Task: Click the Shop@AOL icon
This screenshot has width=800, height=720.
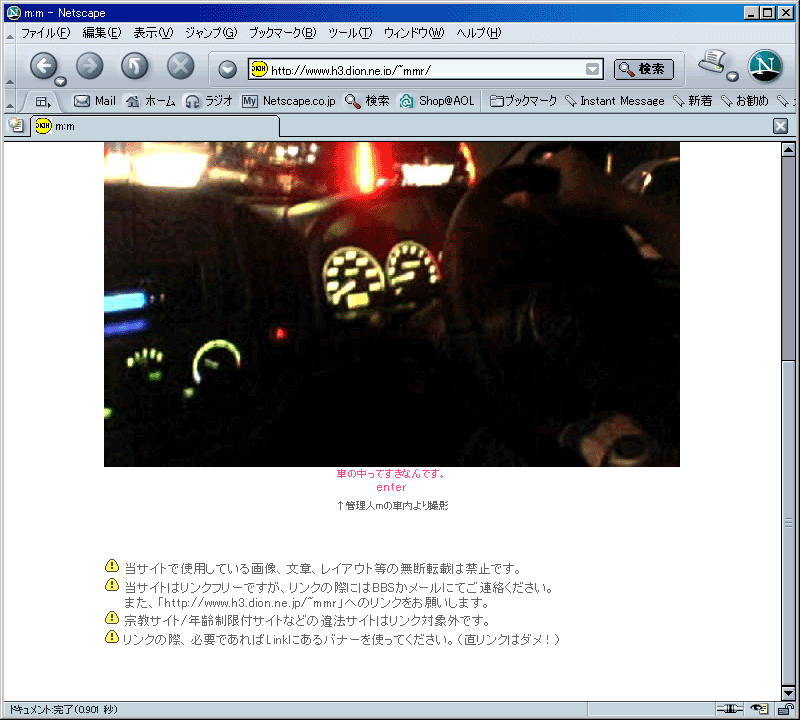Action: 406,101
